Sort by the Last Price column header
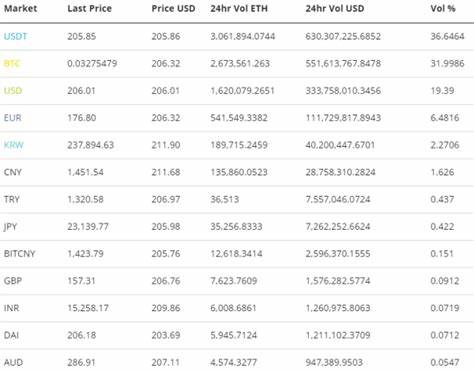The image size is (474, 372). (x=89, y=8)
